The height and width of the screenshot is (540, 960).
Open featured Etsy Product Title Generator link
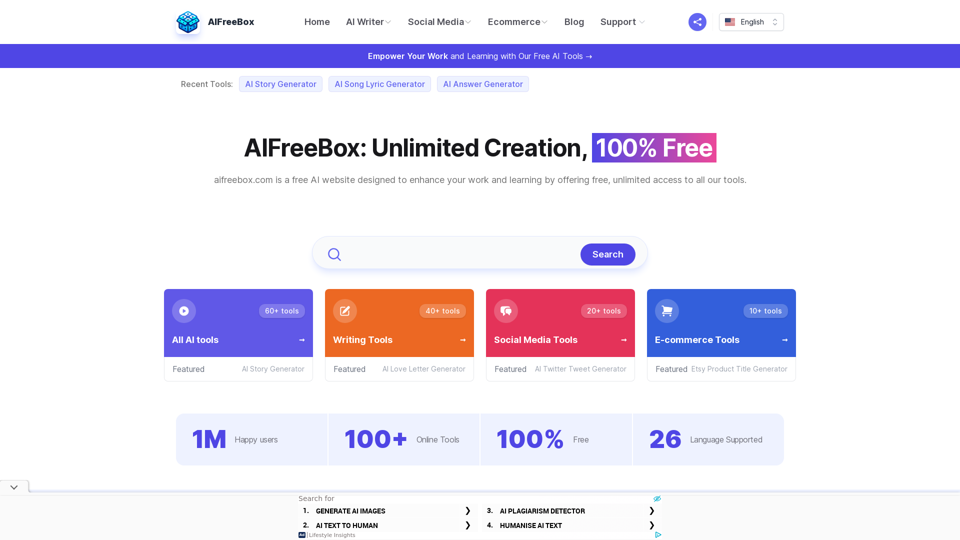739,369
